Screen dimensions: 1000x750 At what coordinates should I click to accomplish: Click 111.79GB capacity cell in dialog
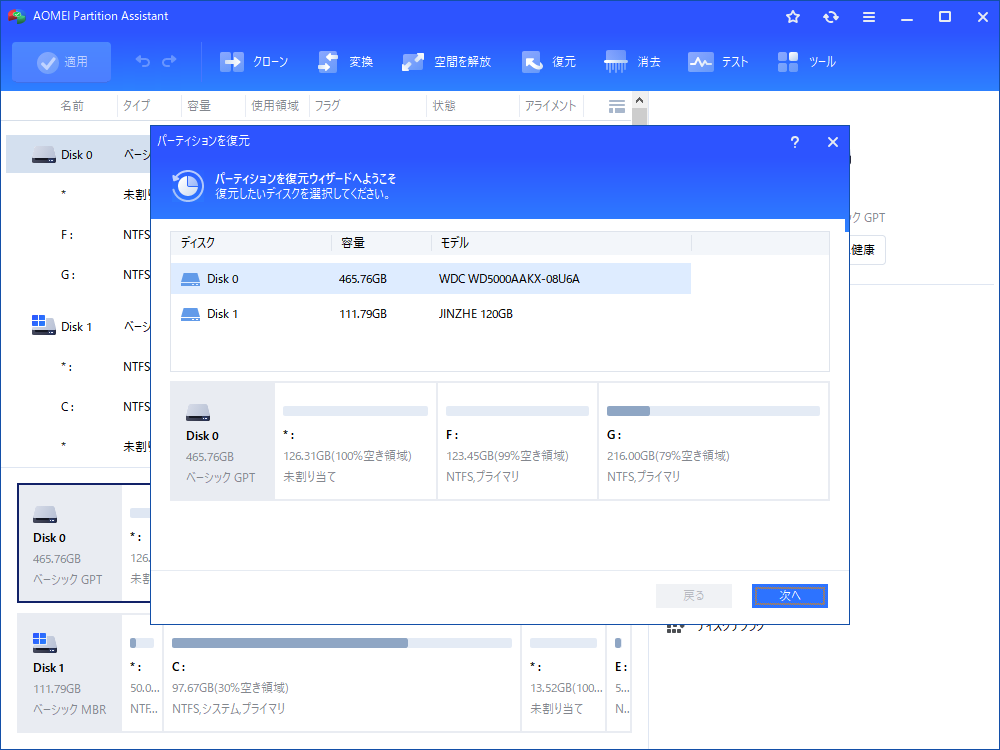pyautogui.click(x=362, y=314)
